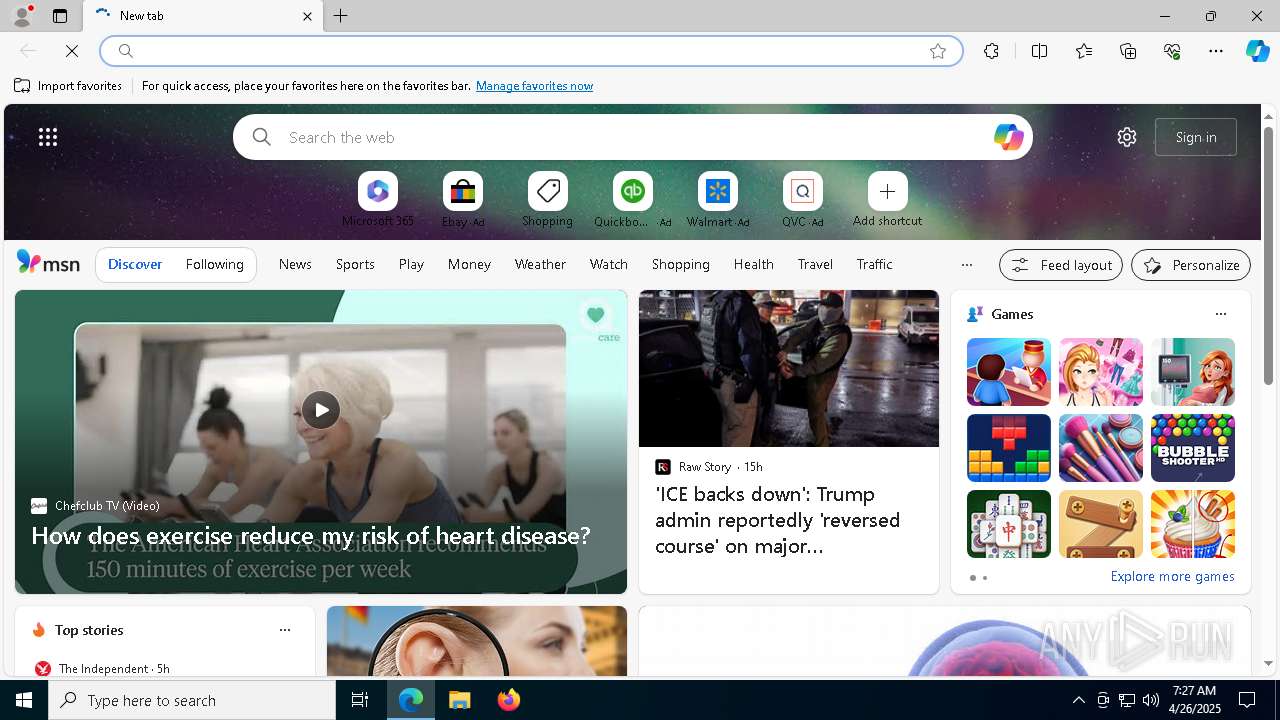Show hidden system tray icons

[1078, 700]
